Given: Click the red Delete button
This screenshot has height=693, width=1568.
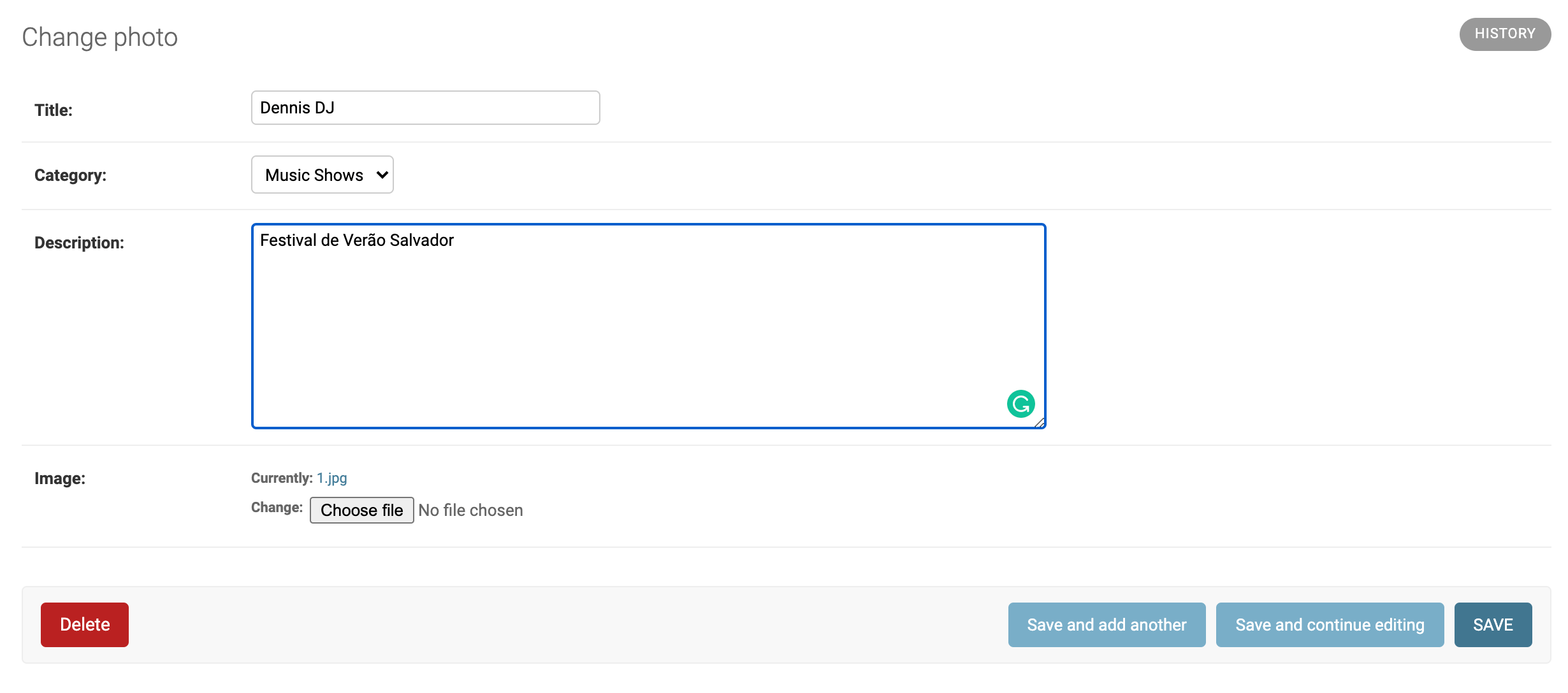Looking at the screenshot, I should pos(85,624).
